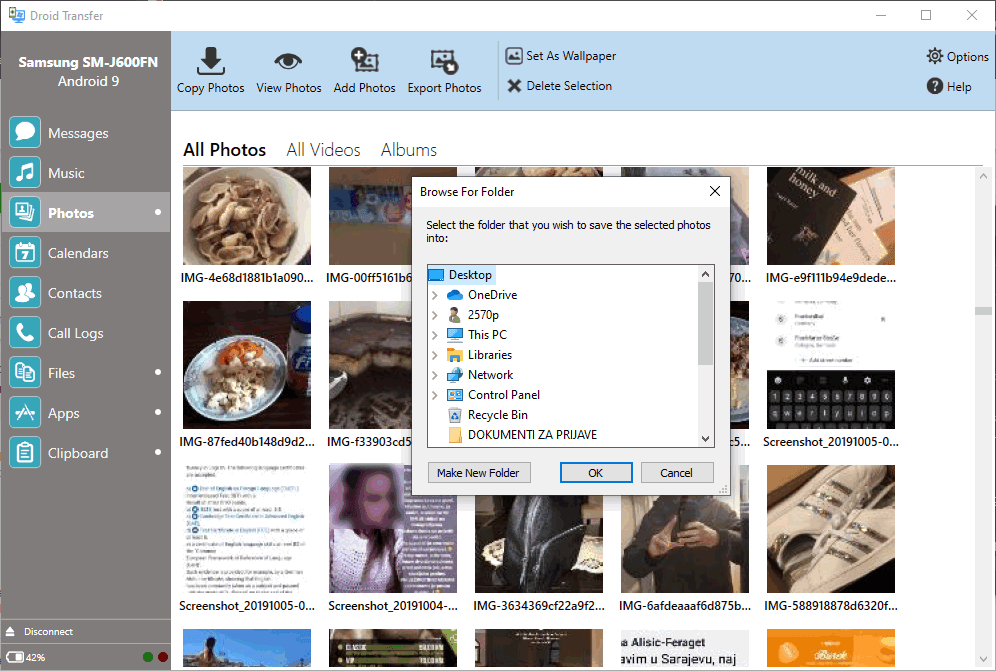Screen dimensions: 996x671
Task: Click the Files icon in sidebar
Action: (x=25, y=372)
